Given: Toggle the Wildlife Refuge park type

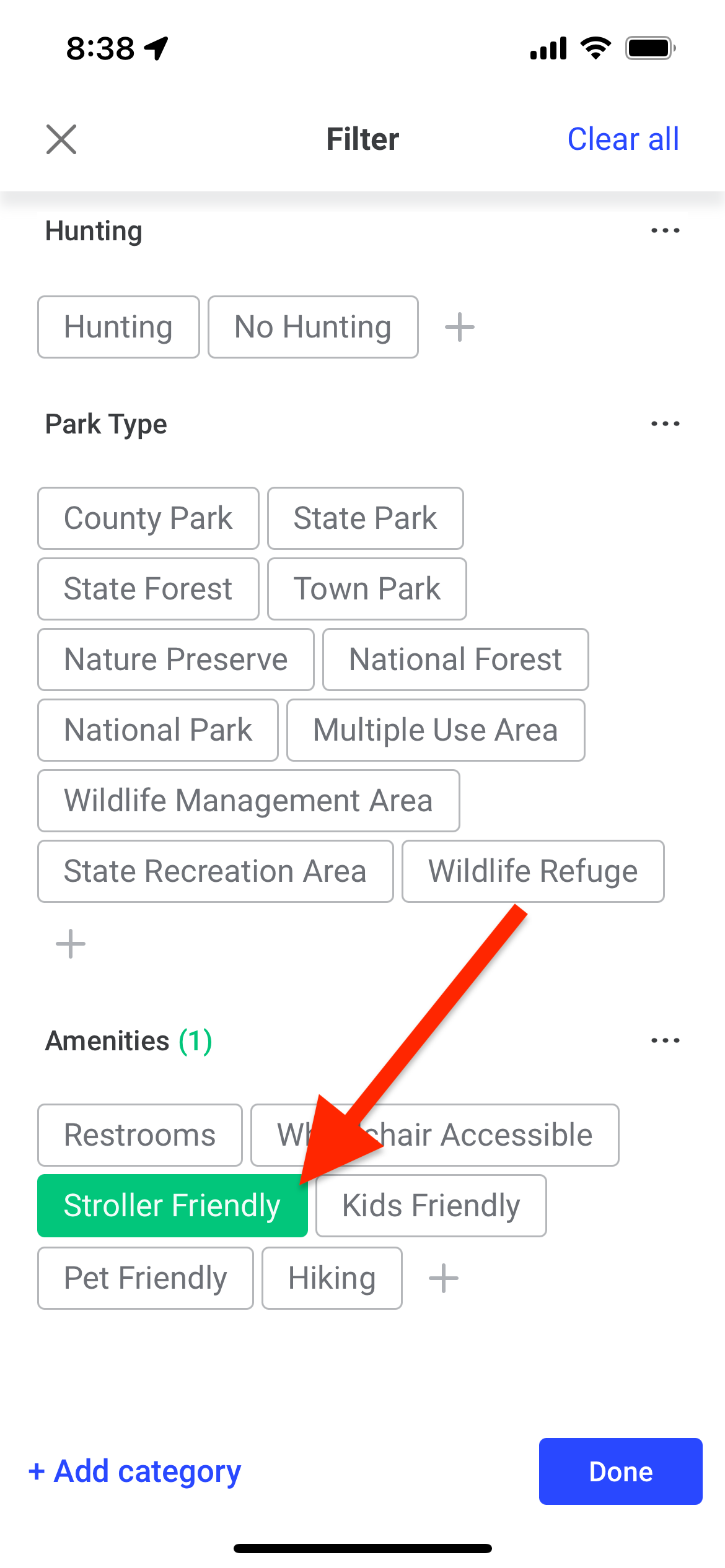Looking at the screenshot, I should 533,871.
